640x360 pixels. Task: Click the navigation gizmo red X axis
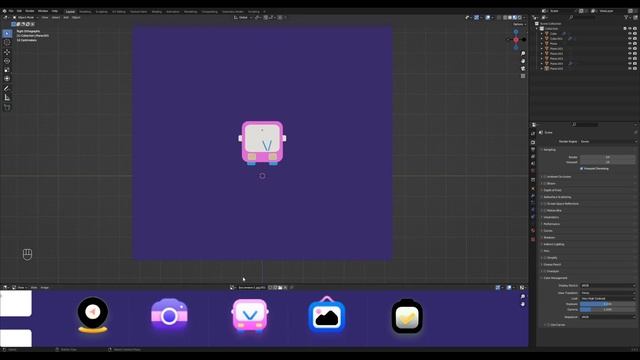click(x=516, y=40)
